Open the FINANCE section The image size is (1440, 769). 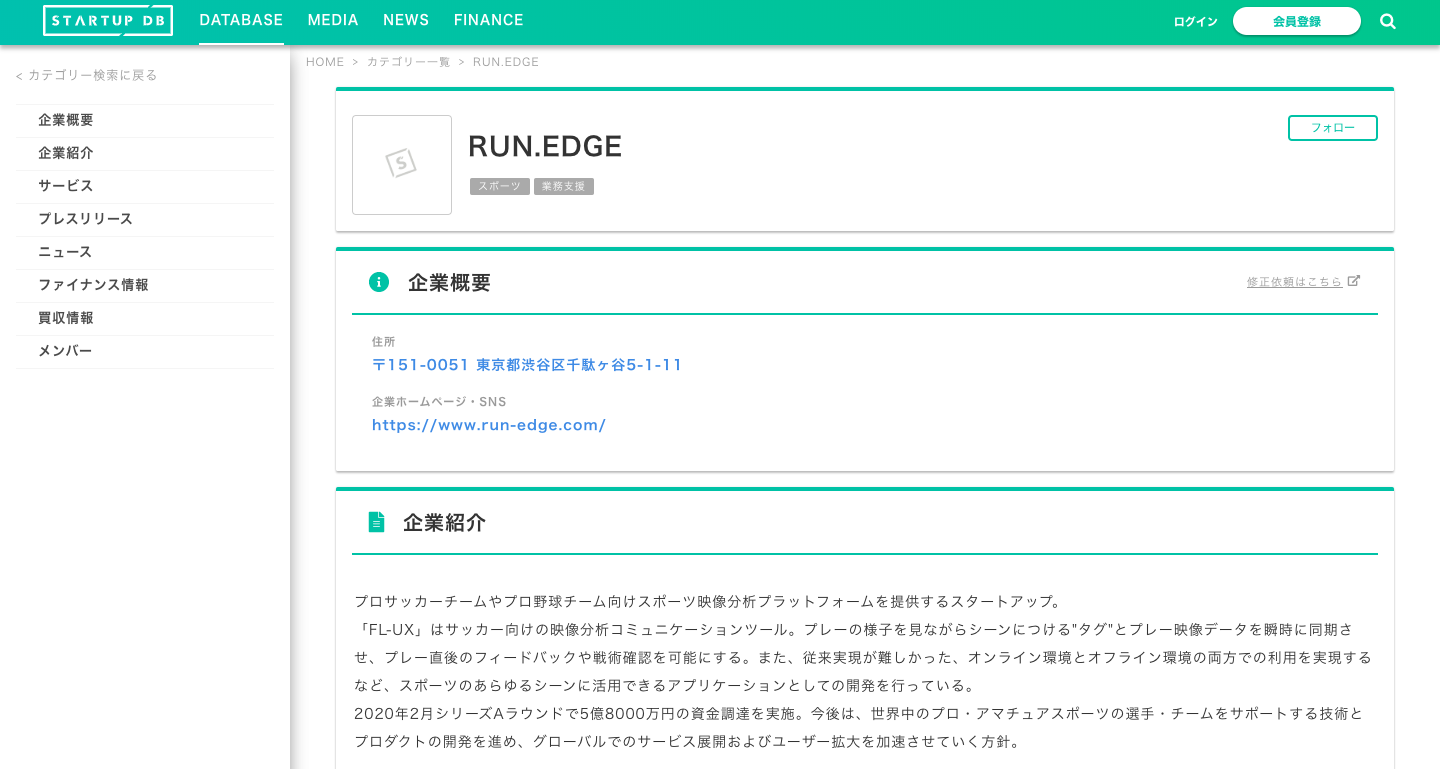pos(489,19)
